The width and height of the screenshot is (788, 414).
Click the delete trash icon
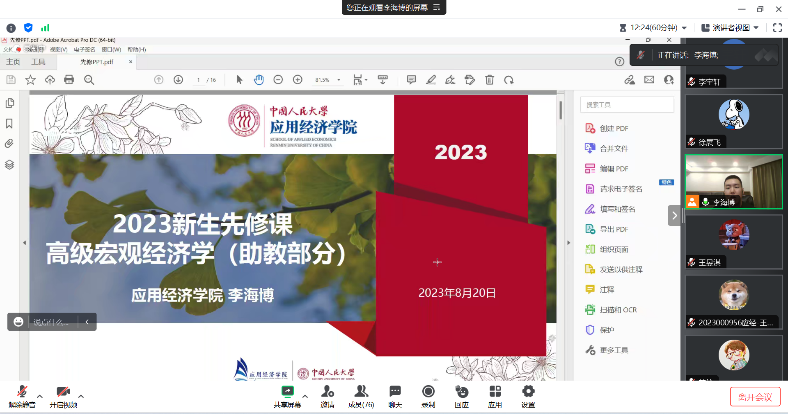(491, 79)
